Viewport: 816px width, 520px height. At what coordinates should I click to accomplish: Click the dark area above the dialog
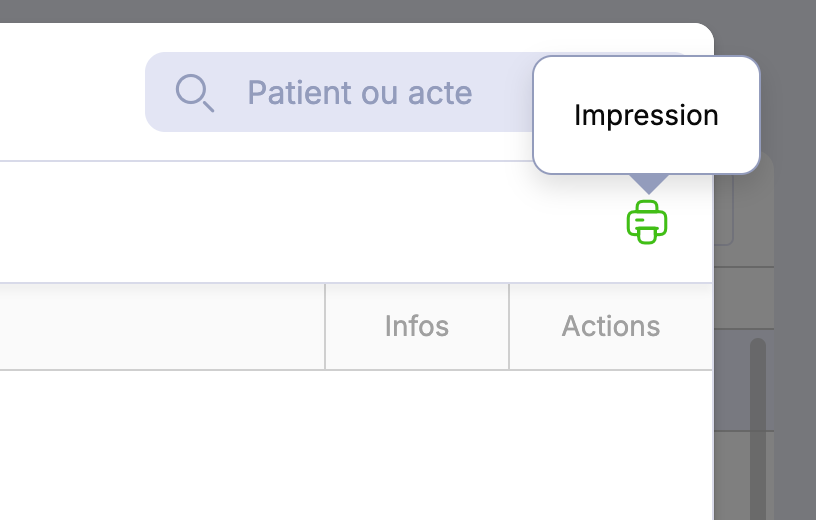click(400, 10)
